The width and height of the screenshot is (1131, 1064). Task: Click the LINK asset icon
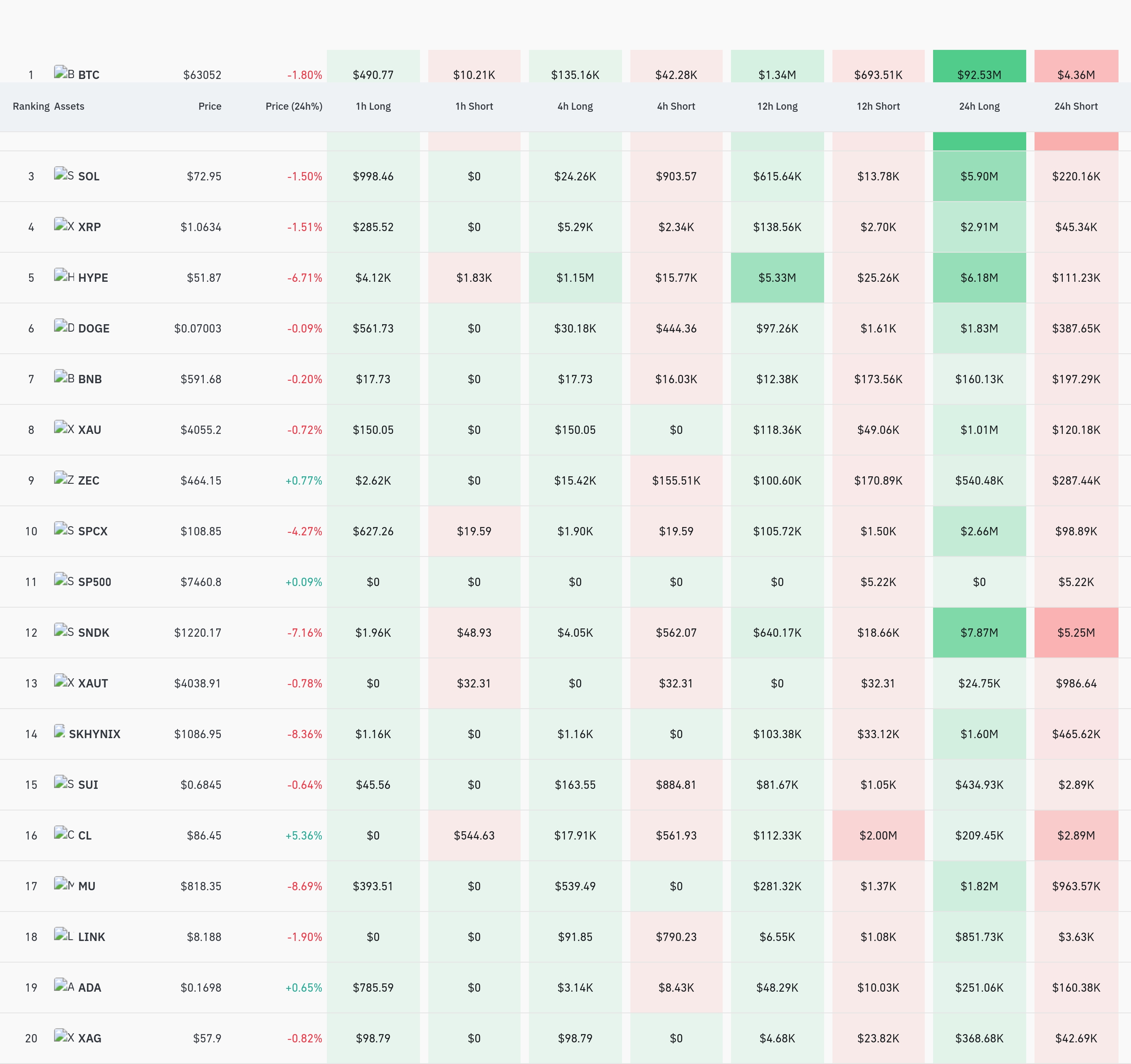pyautogui.click(x=64, y=934)
